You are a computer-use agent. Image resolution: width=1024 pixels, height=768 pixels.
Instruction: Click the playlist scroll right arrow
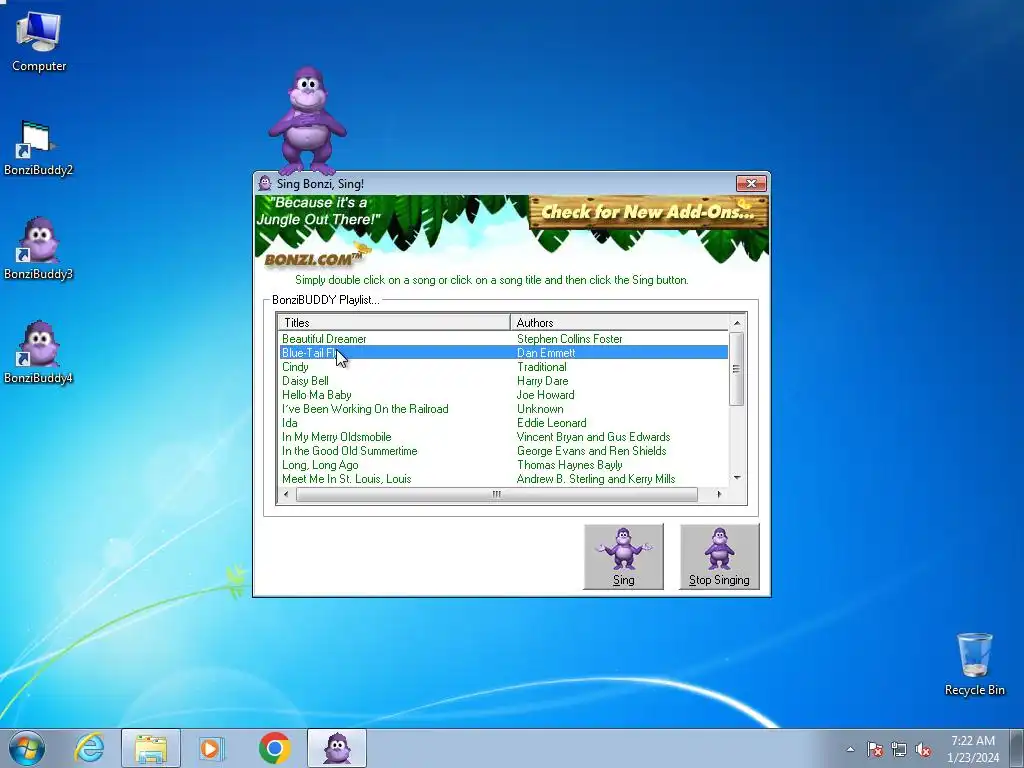pyautogui.click(x=719, y=494)
